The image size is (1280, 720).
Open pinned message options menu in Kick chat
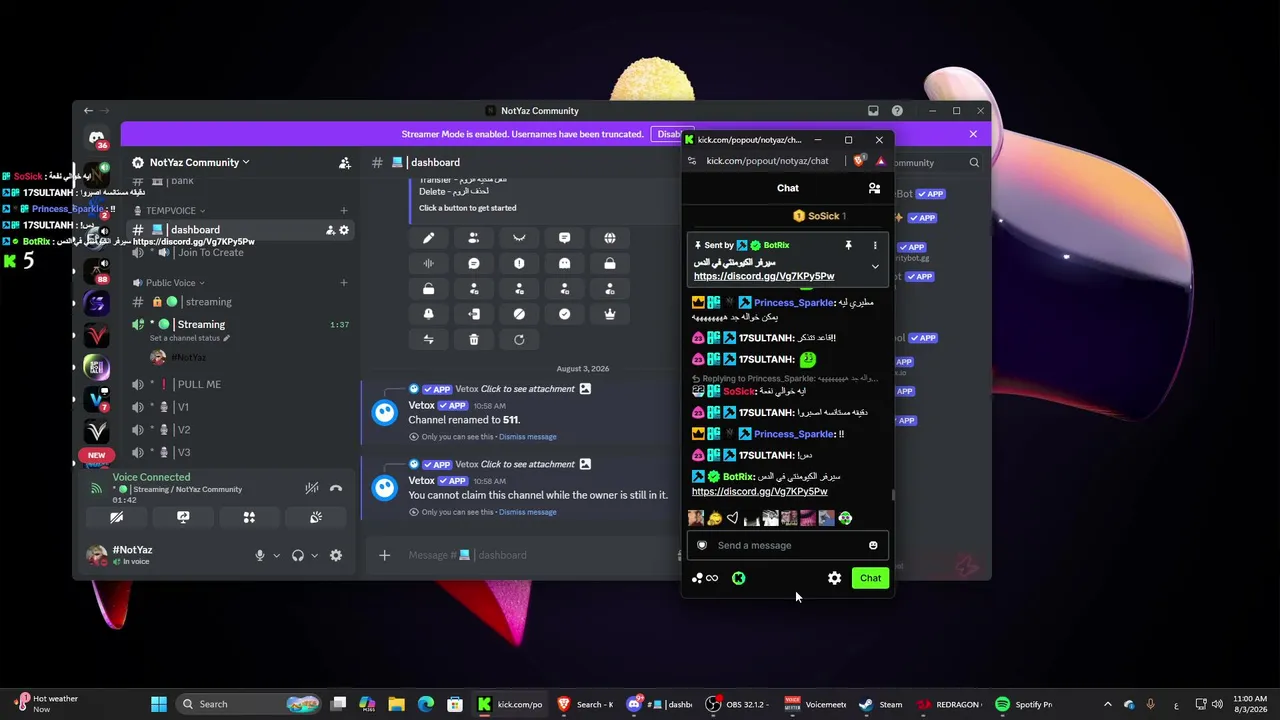[875, 245]
